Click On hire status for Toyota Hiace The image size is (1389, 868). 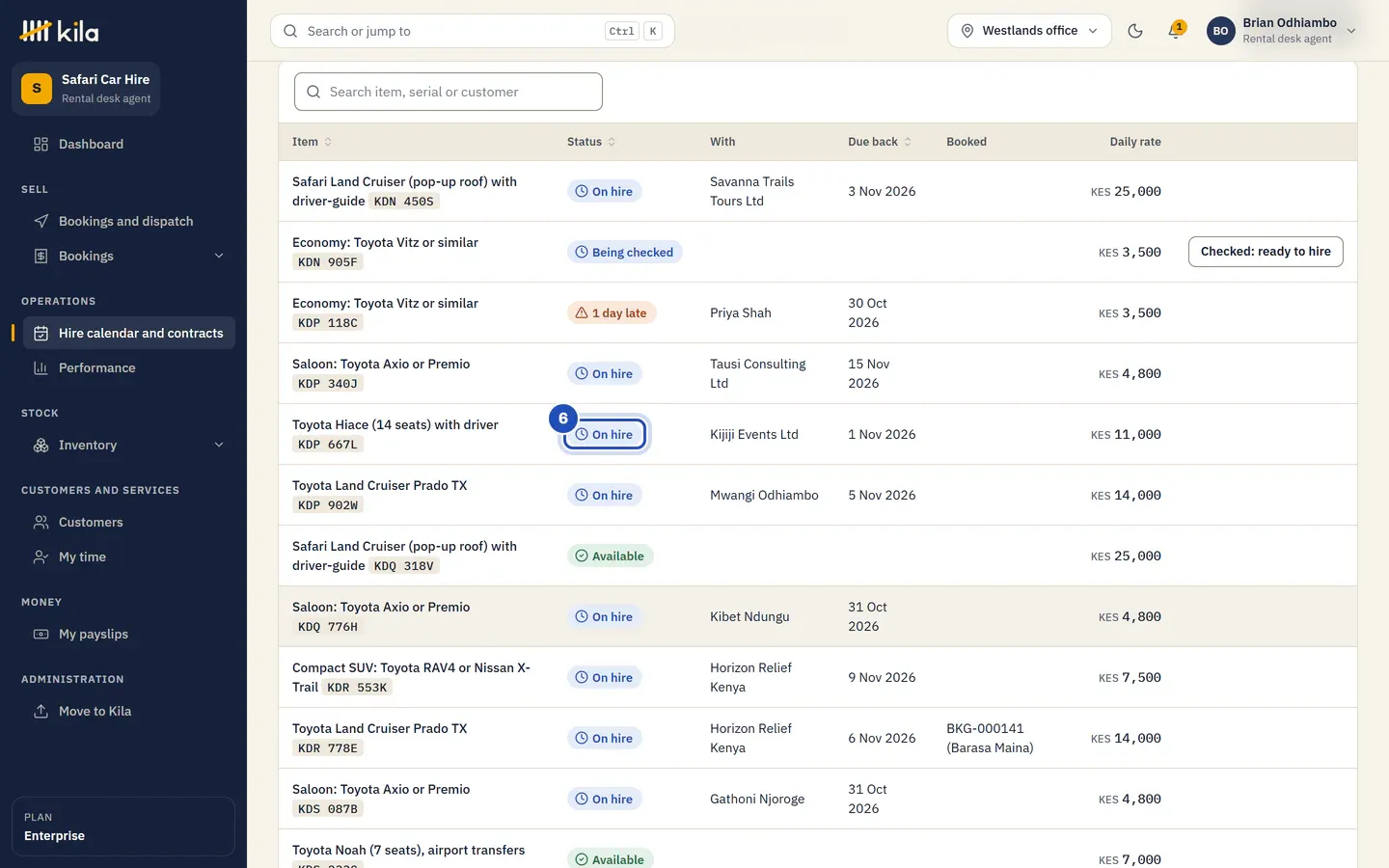(x=605, y=434)
